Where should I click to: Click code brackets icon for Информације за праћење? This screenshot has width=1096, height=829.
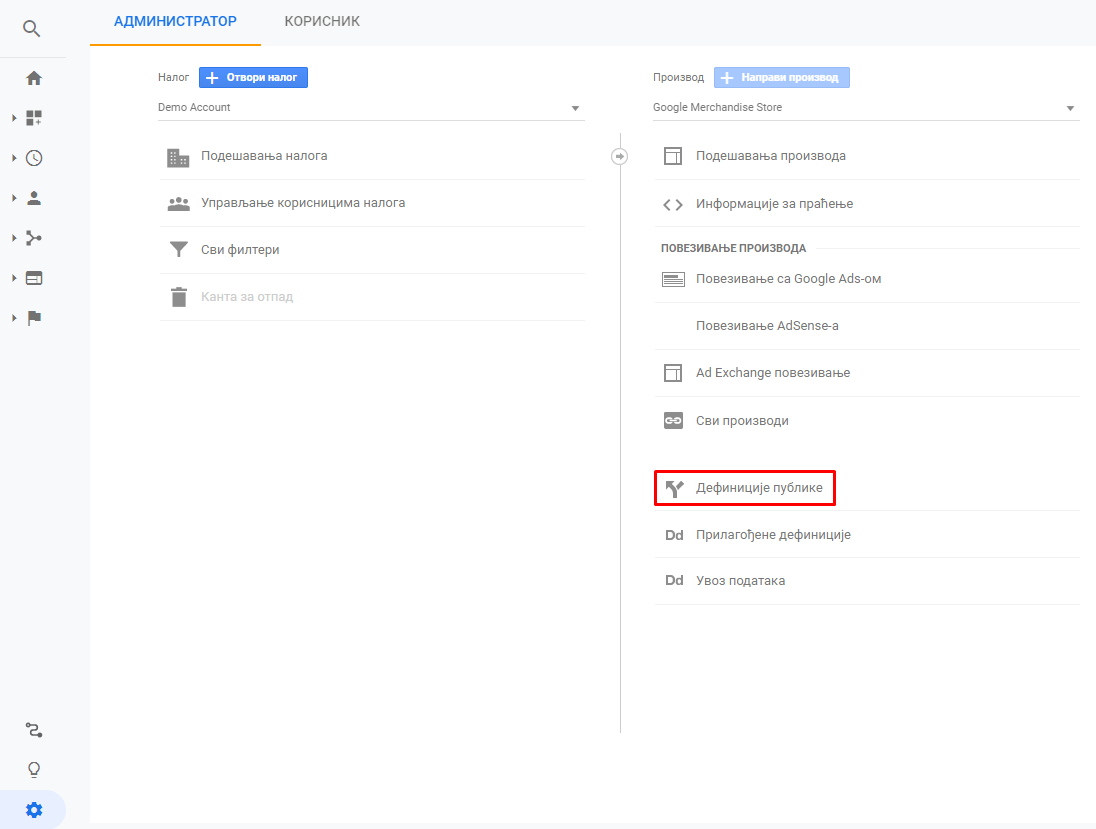[x=672, y=204]
